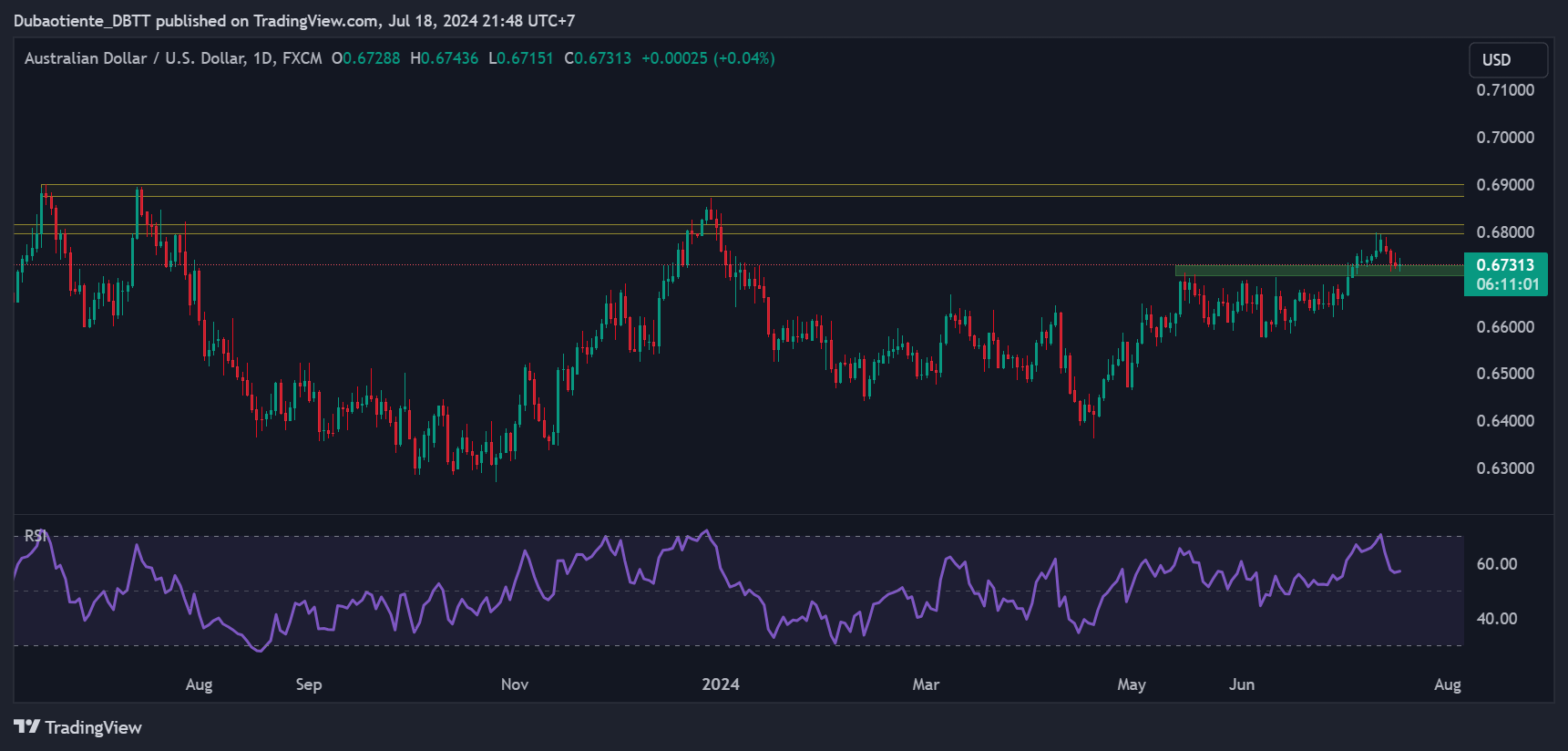Click the Aug label at left of time axis

pos(199,684)
